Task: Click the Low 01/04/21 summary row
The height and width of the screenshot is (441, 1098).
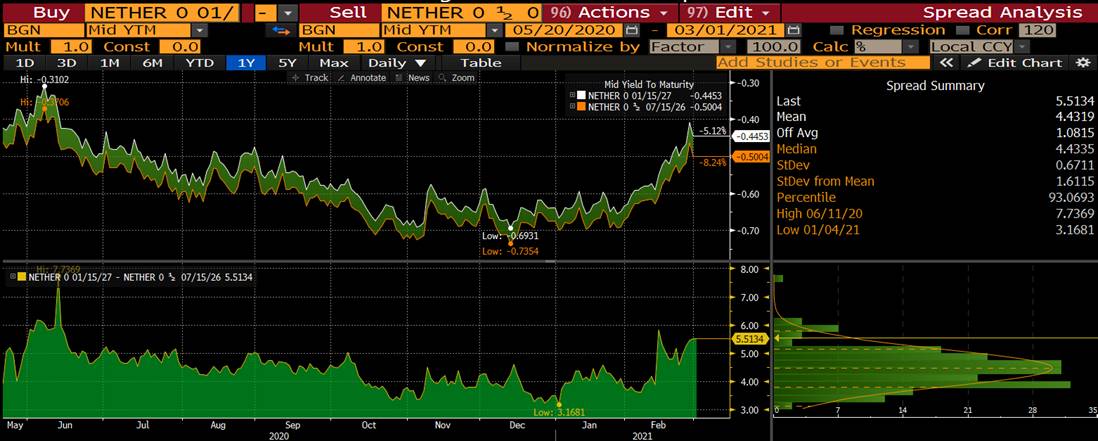Action: (935, 230)
